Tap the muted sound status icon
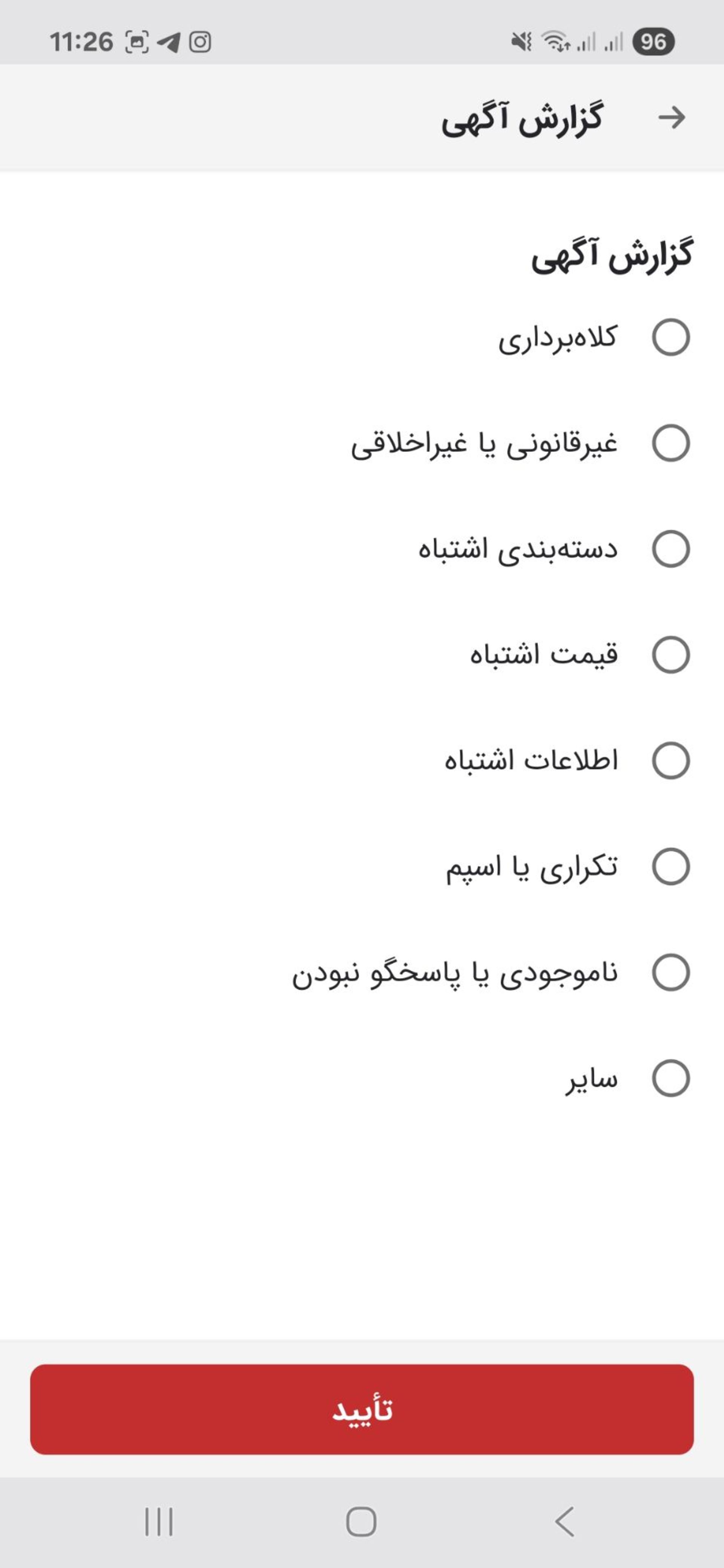 (521, 42)
